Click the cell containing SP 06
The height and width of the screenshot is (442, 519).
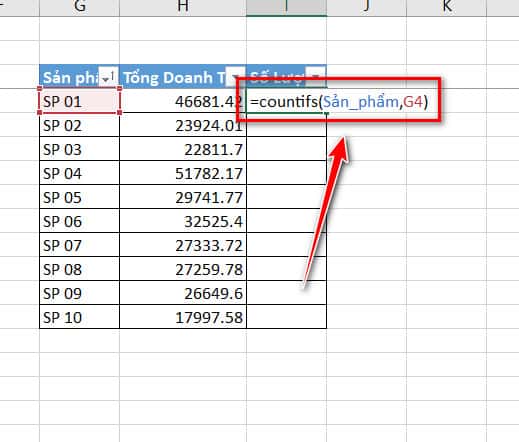click(79, 221)
